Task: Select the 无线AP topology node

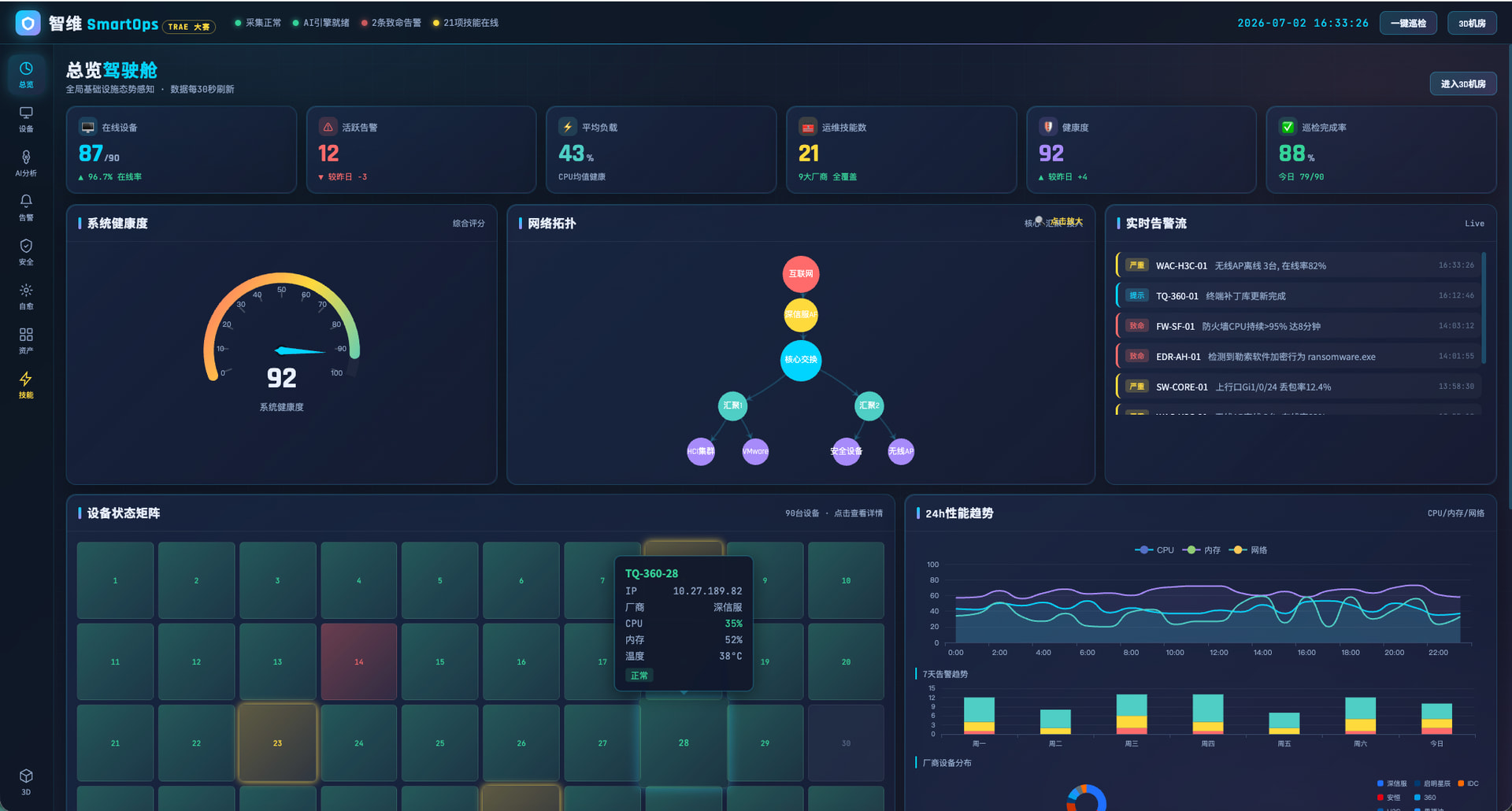Action: pos(901,451)
